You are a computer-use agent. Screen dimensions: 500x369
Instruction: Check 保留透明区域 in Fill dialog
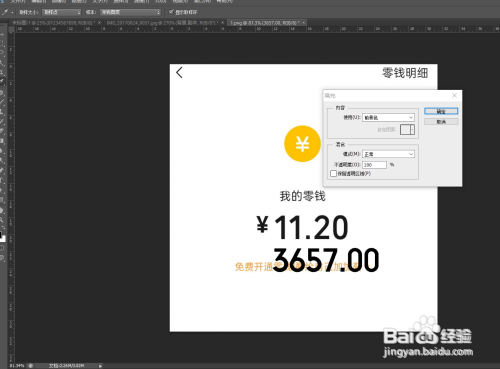(333, 173)
